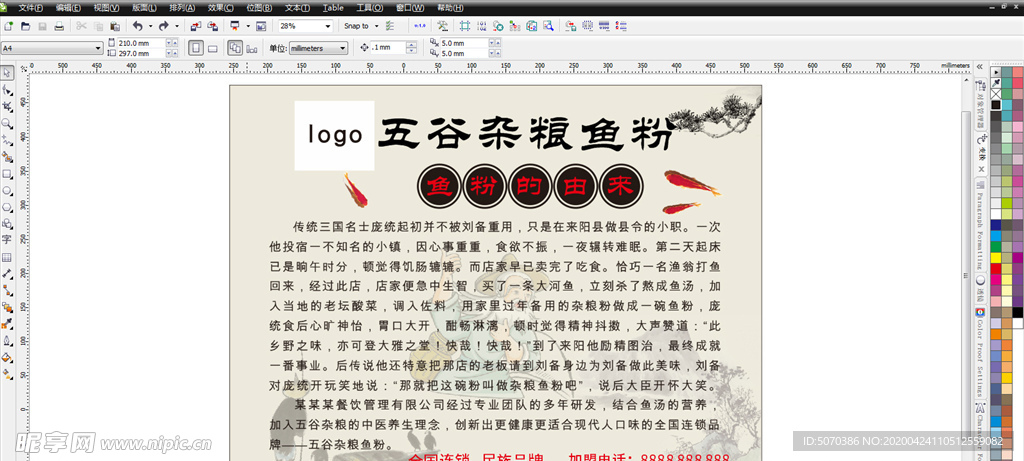Open the Table menu
The image size is (1024, 461).
click(333, 6)
